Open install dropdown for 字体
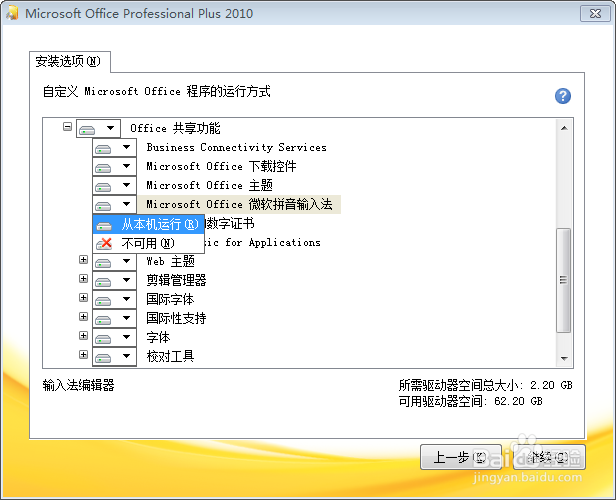Image resolution: width=616 pixels, height=500 pixels. click(114, 337)
